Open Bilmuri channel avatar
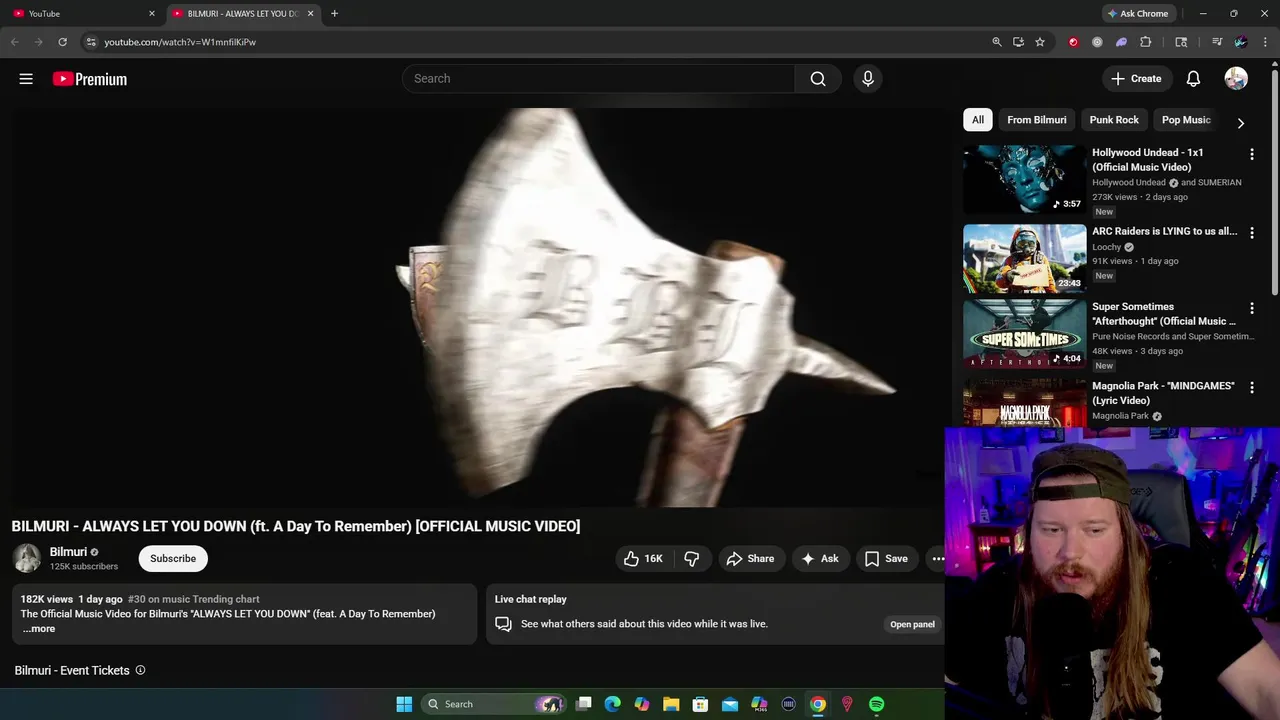 (x=27, y=558)
